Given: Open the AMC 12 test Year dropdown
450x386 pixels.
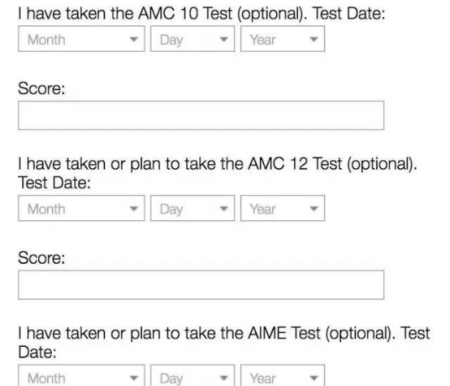Looking at the screenshot, I should tap(282, 208).
